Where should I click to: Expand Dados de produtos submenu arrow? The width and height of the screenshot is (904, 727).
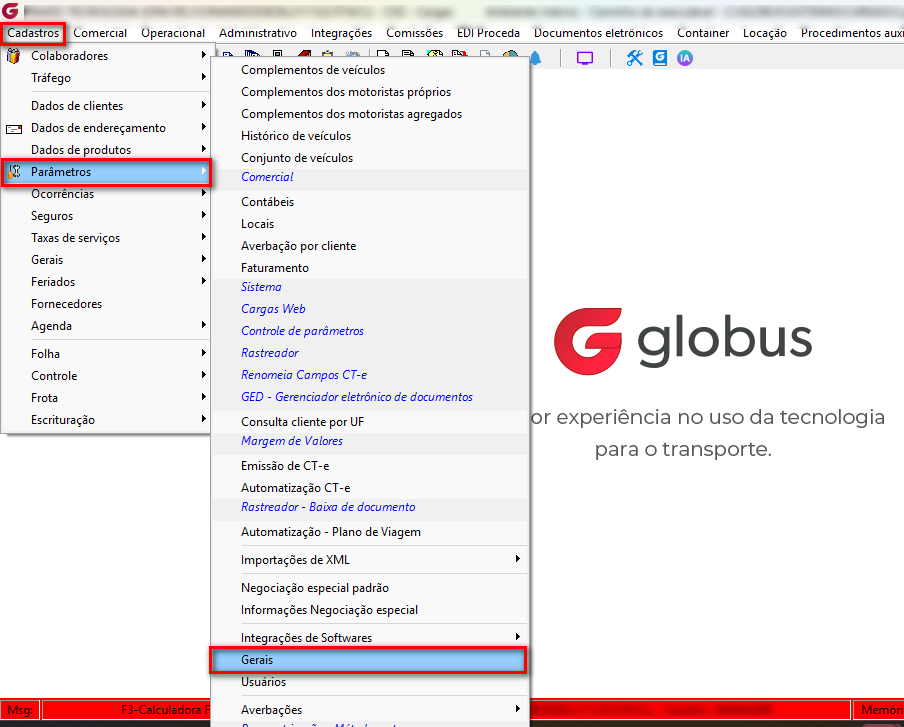pyautogui.click(x=204, y=149)
